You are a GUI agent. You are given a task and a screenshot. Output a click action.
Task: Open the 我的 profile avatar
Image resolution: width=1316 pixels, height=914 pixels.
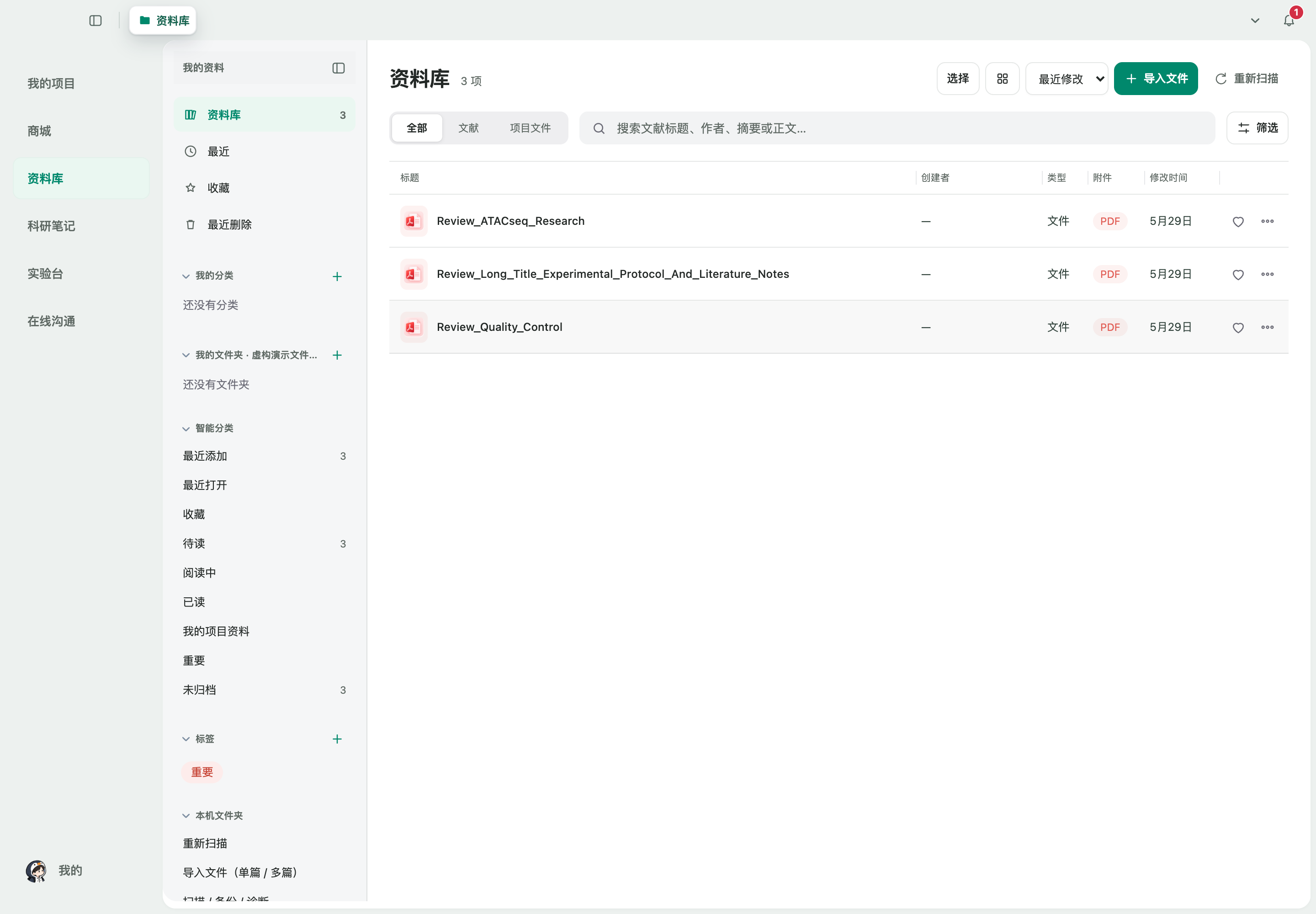tap(36, 871)
